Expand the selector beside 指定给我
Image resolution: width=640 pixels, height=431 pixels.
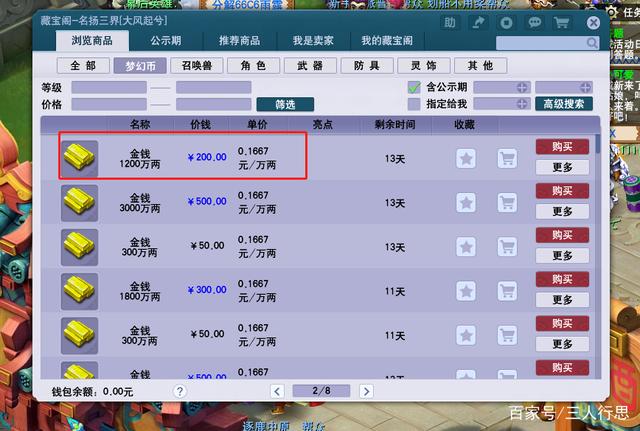tap(521, 103)
